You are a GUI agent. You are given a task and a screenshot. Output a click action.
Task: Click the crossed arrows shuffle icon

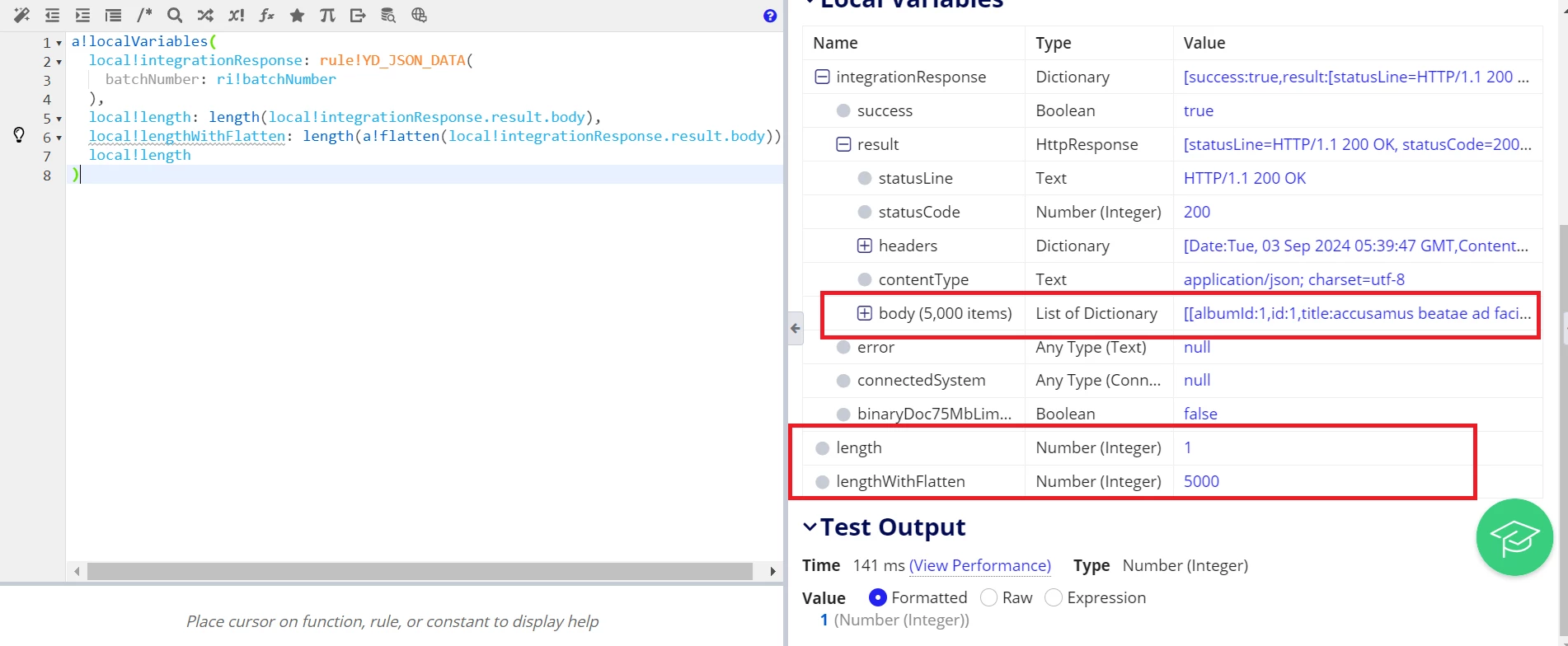(x=205, y=15)
